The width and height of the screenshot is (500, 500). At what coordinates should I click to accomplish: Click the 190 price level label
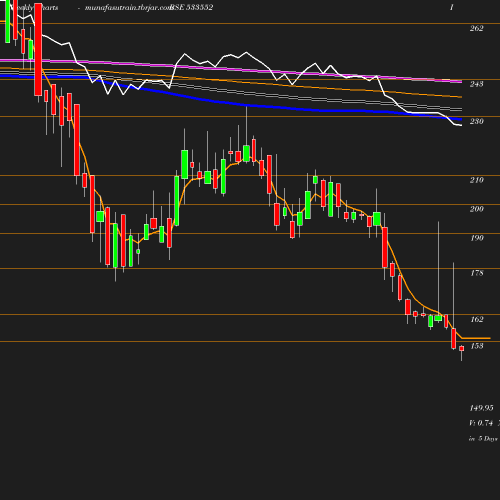coord(476,238)
